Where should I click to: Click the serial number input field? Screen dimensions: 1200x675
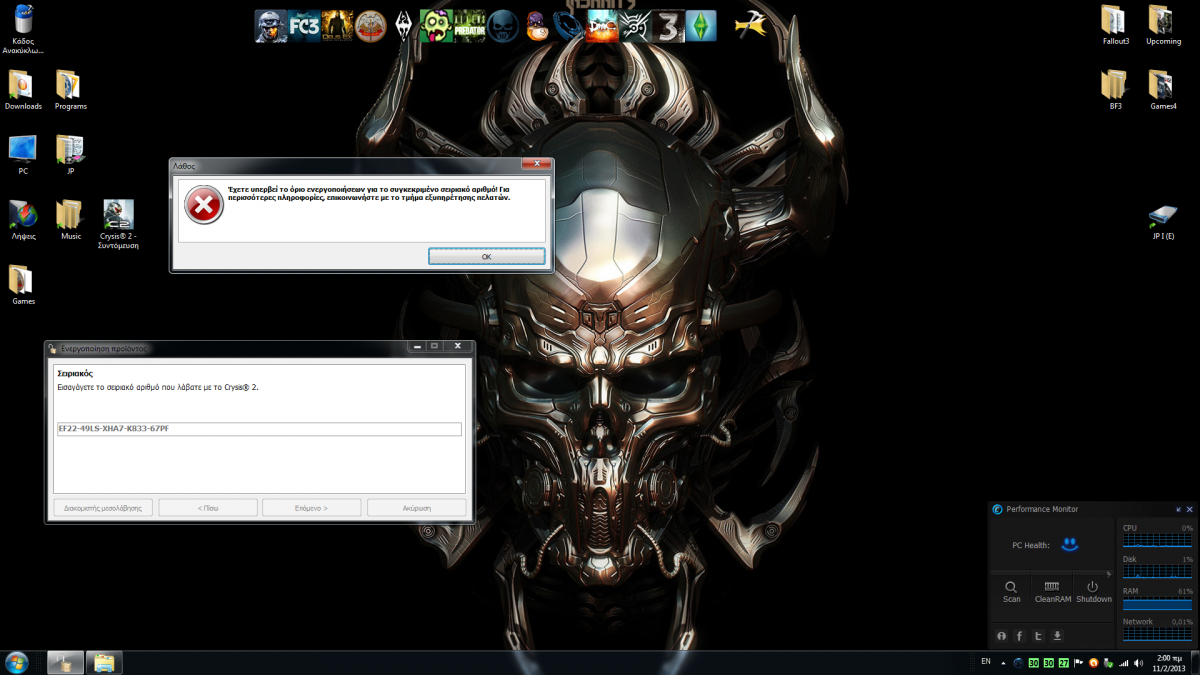[259, 429]
